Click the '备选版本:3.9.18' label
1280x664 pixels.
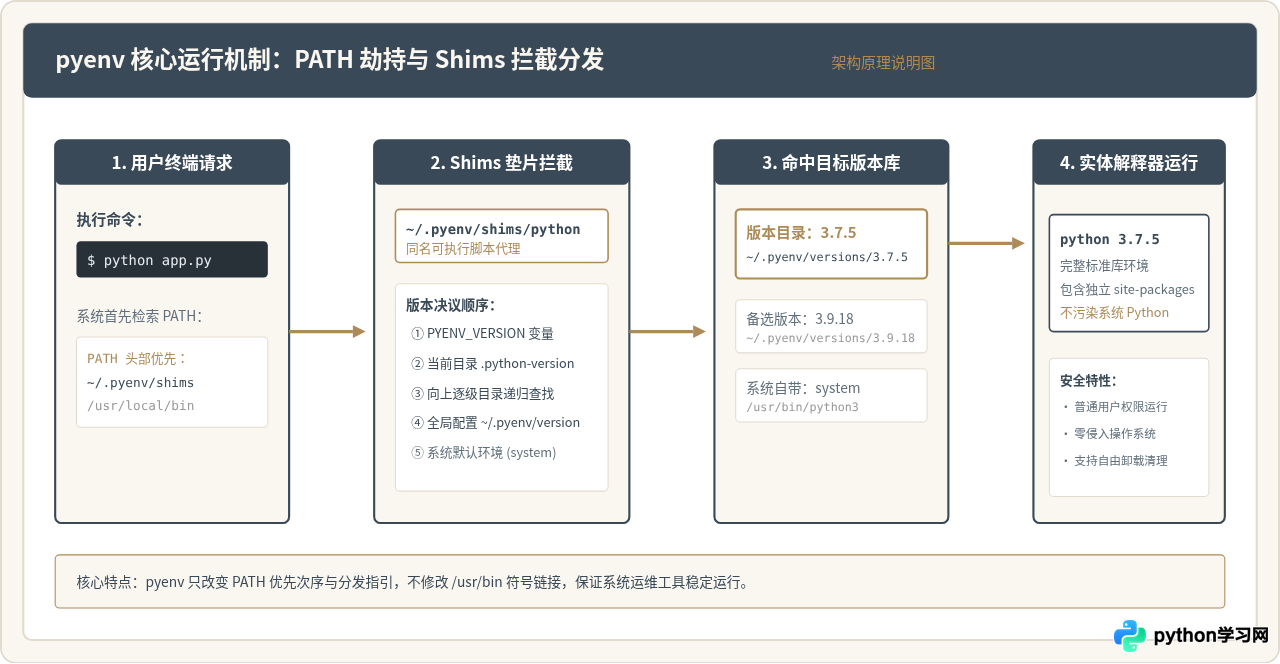coord(800,319)
